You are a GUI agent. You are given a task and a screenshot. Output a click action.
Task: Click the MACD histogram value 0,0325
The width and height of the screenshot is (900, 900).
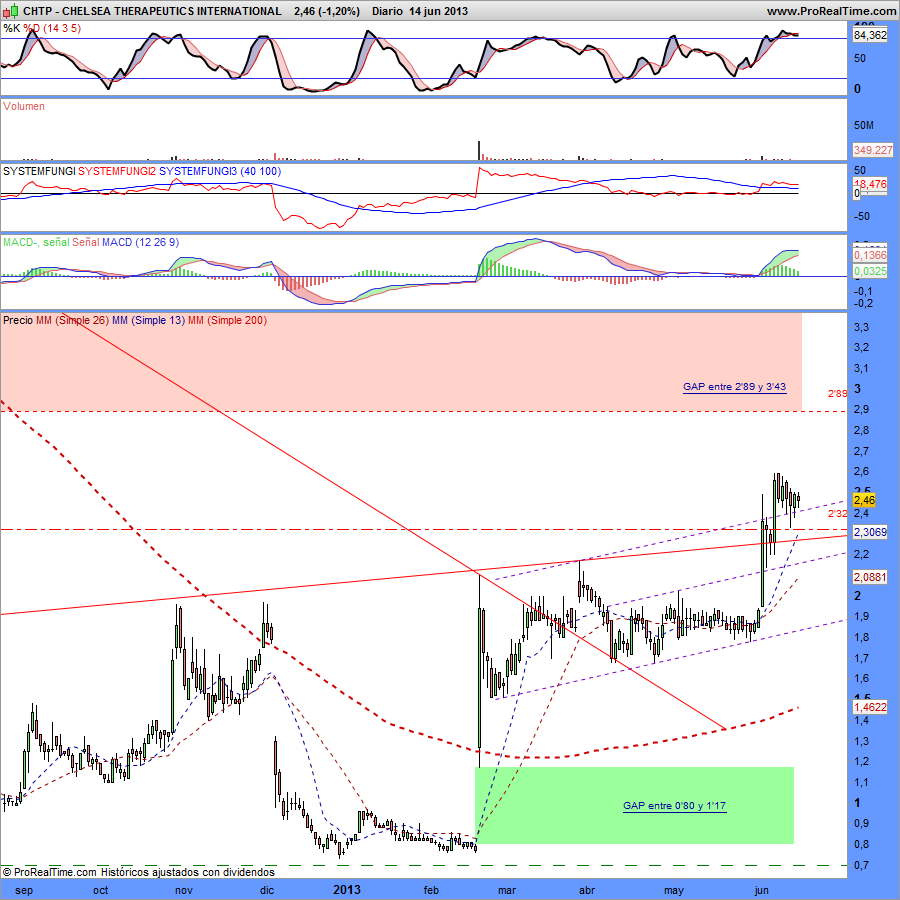point(870,271)
